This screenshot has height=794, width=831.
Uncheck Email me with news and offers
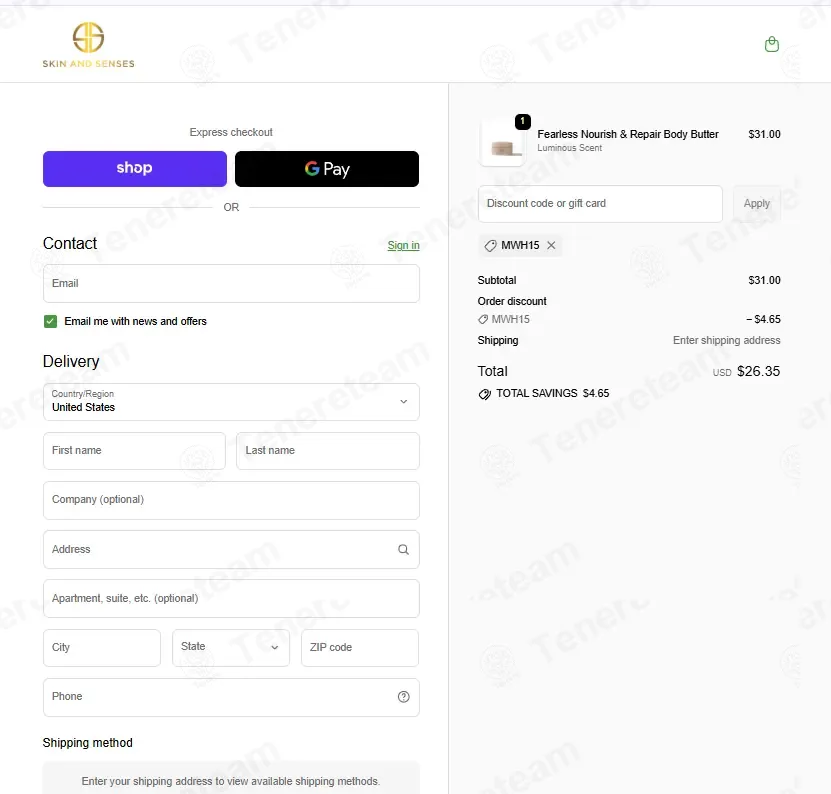[50, 321]
